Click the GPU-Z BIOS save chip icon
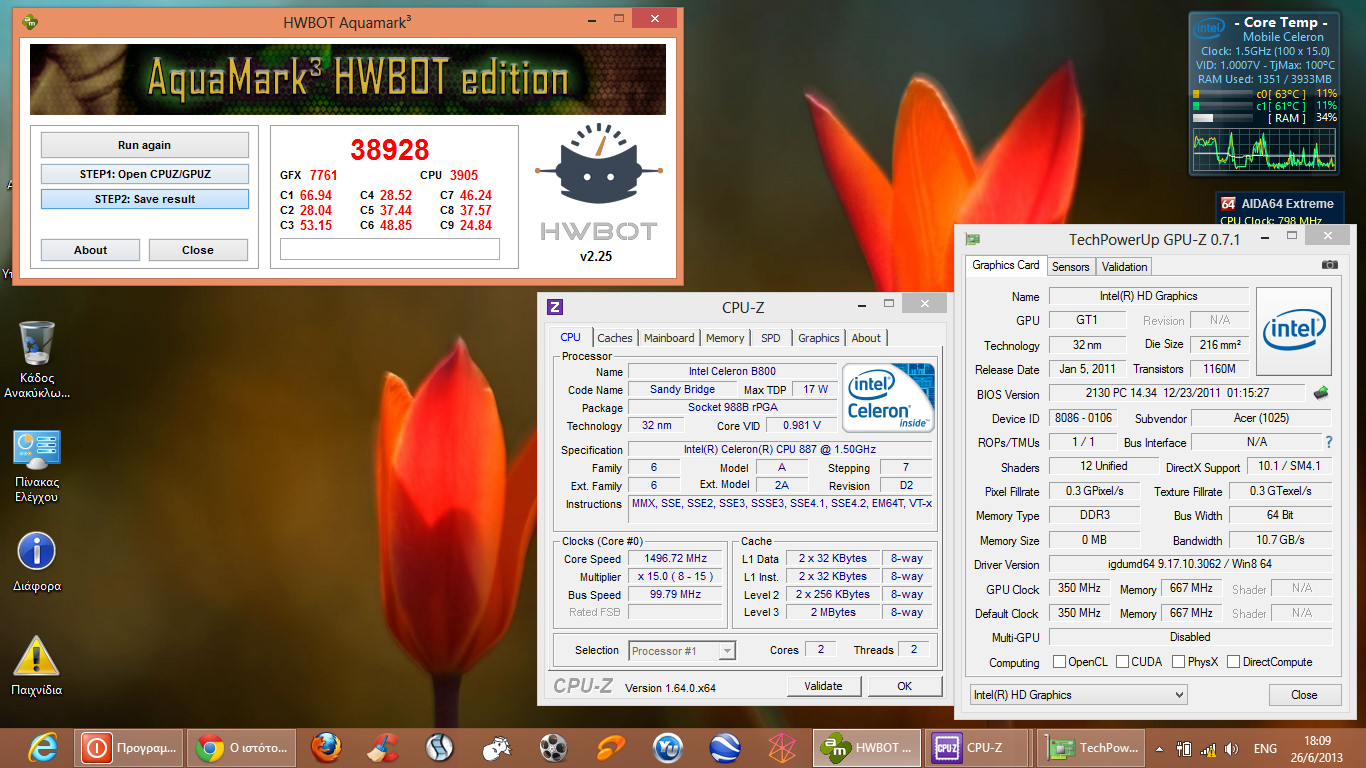The width and height of the screenshot is (1366, 768). point(1321,393)
